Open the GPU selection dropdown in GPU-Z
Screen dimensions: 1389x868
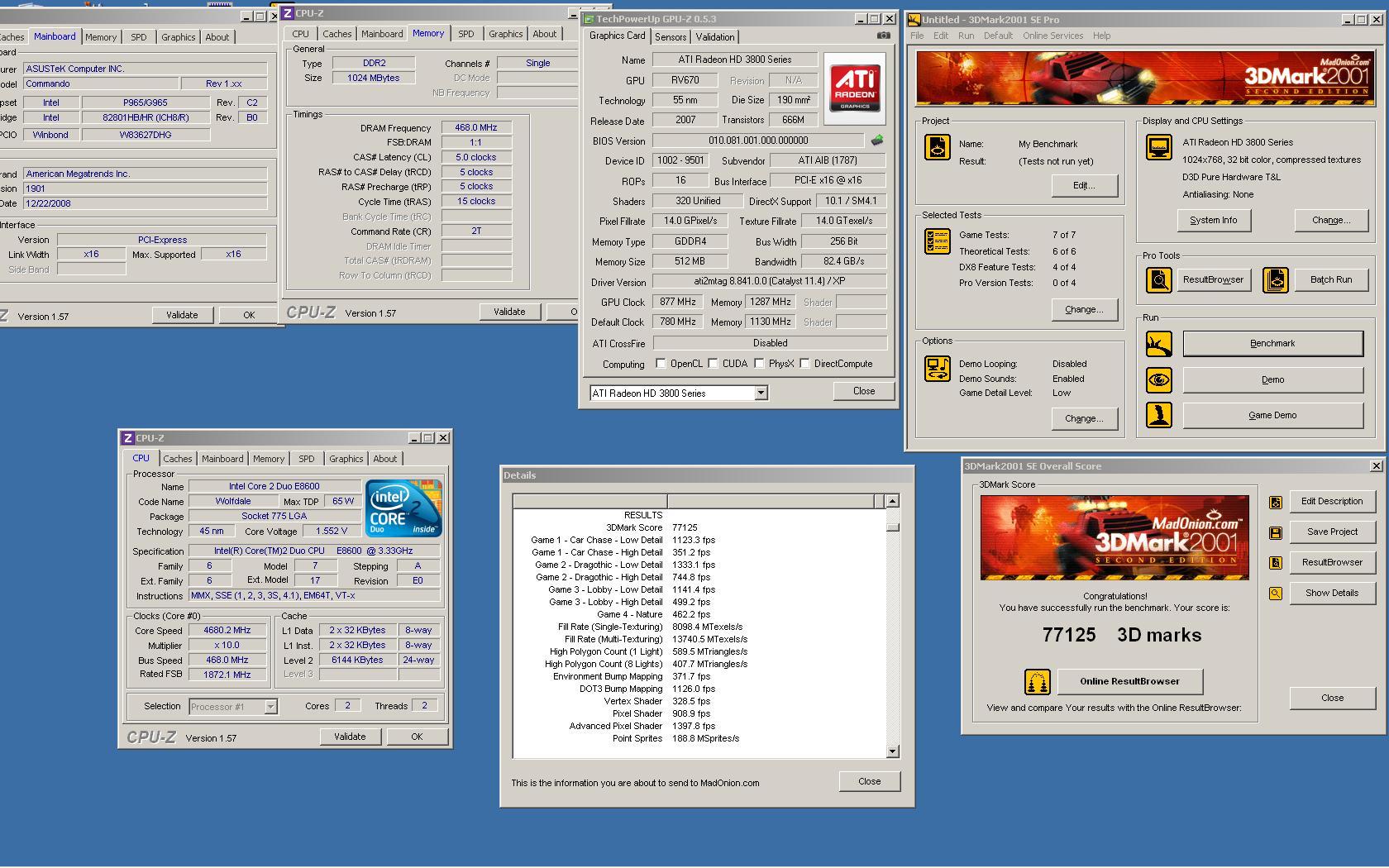pyautogui.click(x=761, y=393)
